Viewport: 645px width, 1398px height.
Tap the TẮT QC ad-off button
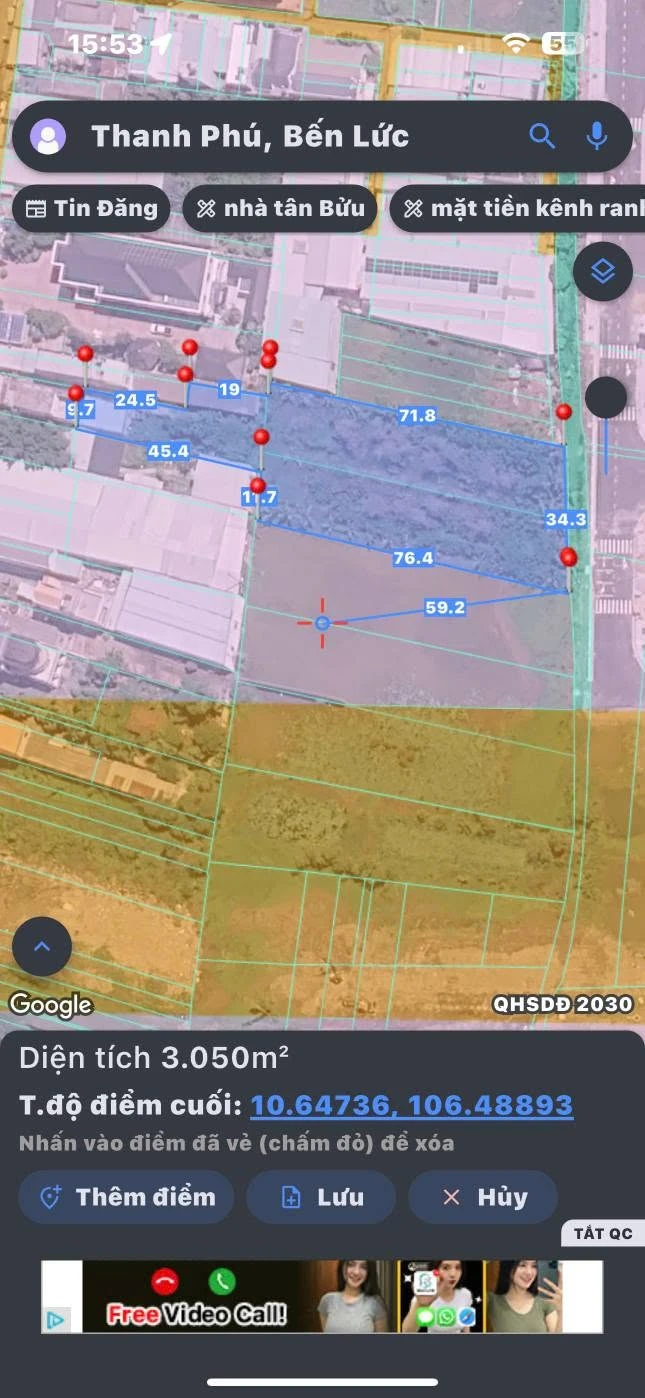(603, 1233)
